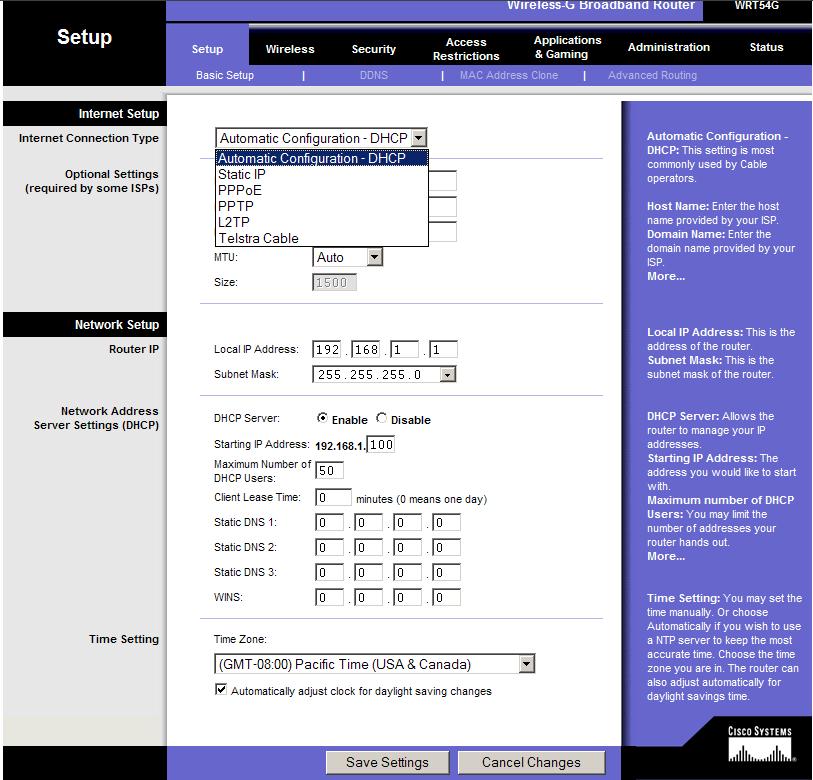Click the Save Settings button
This screenshot has height=780, width=813.
(387, 762)
